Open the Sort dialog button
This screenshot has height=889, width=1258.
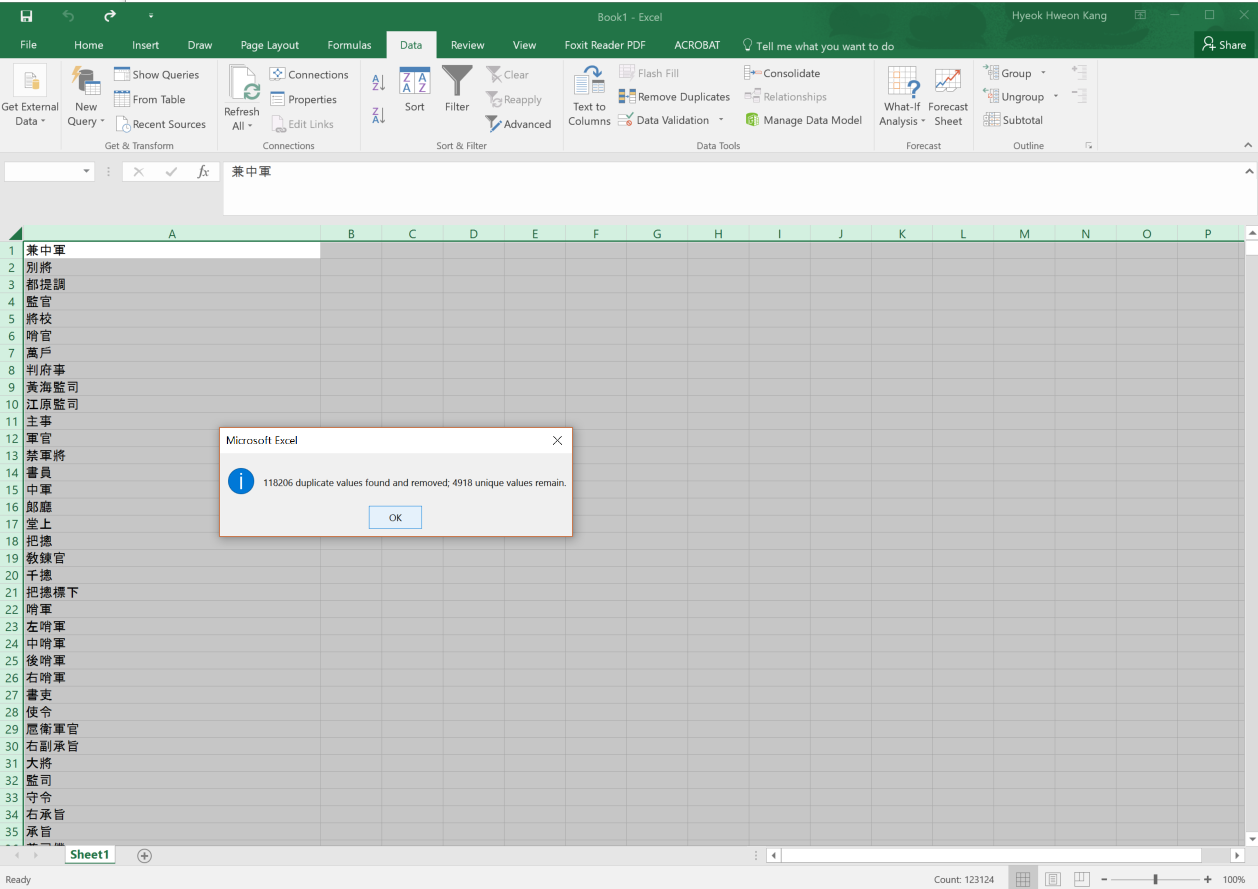pyautogui.click(x=414, y=90)
